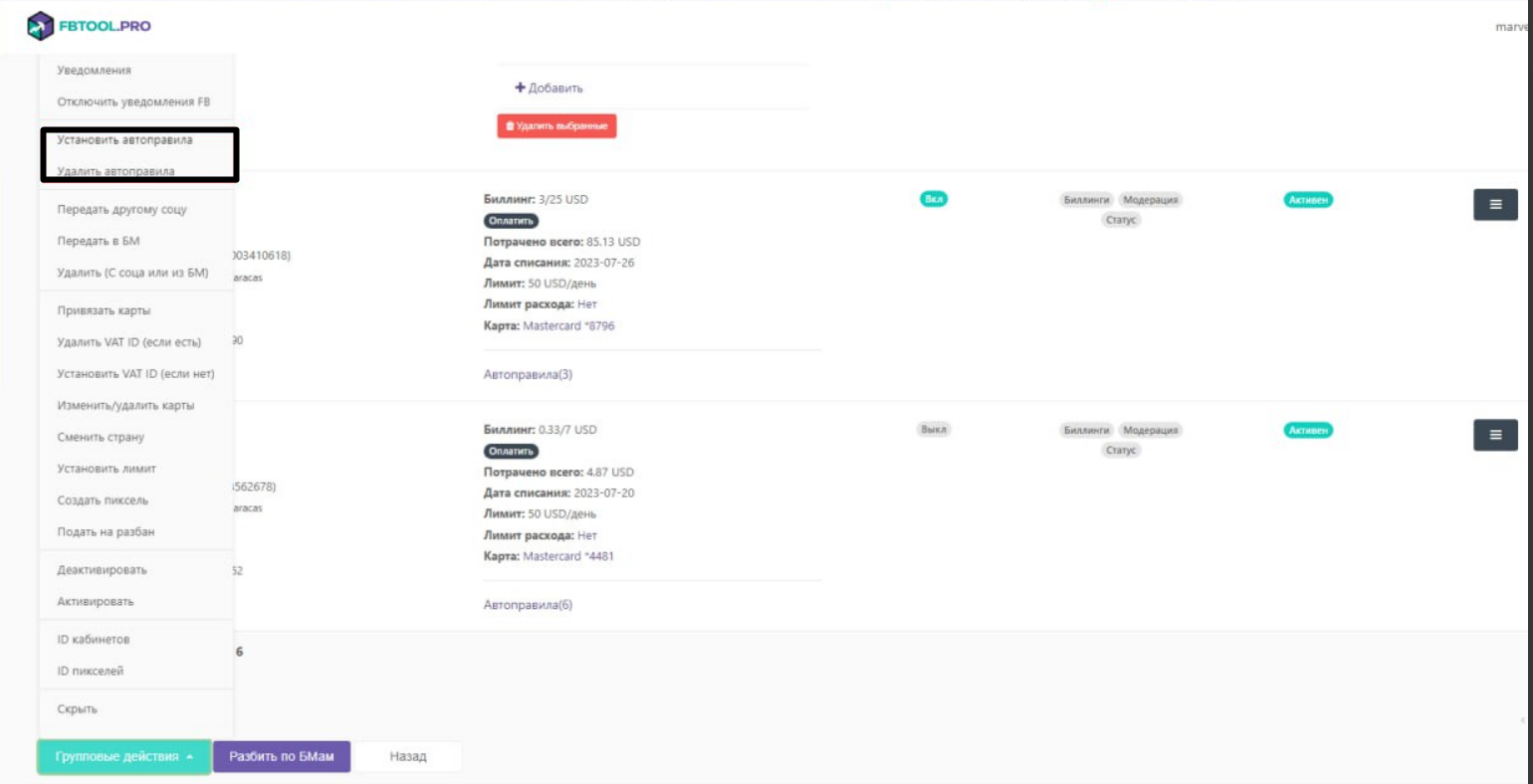This screenshot has width=1533, height=784.
Task: Click 'Дата списания: 2023-07-20' text
Action: (x=558, y=493)
